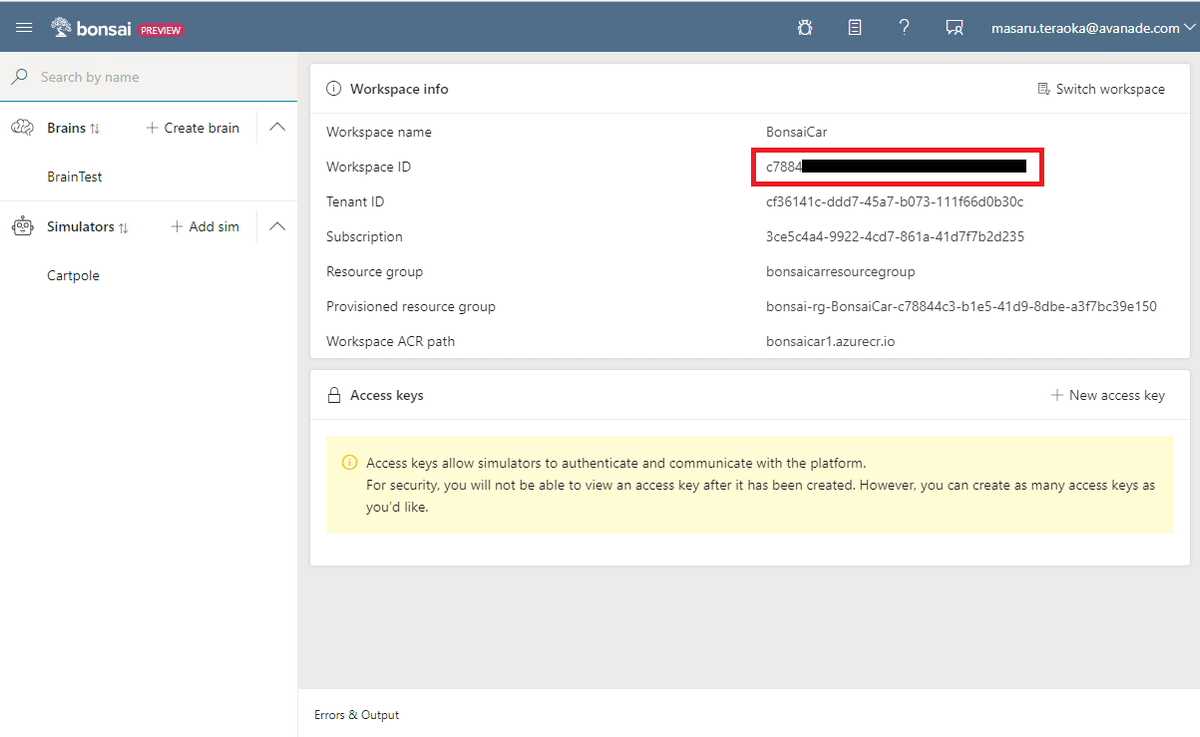The image size is (1200, 737).
Task: Click the Access keys heading
Action: (x=387, y=396)
